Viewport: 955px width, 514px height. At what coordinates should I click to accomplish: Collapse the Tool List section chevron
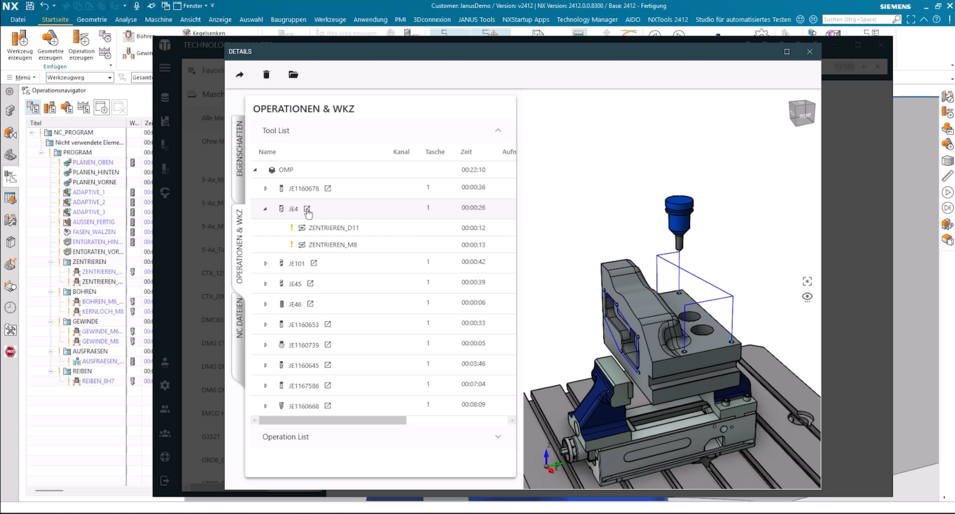(x=498, y=130)
